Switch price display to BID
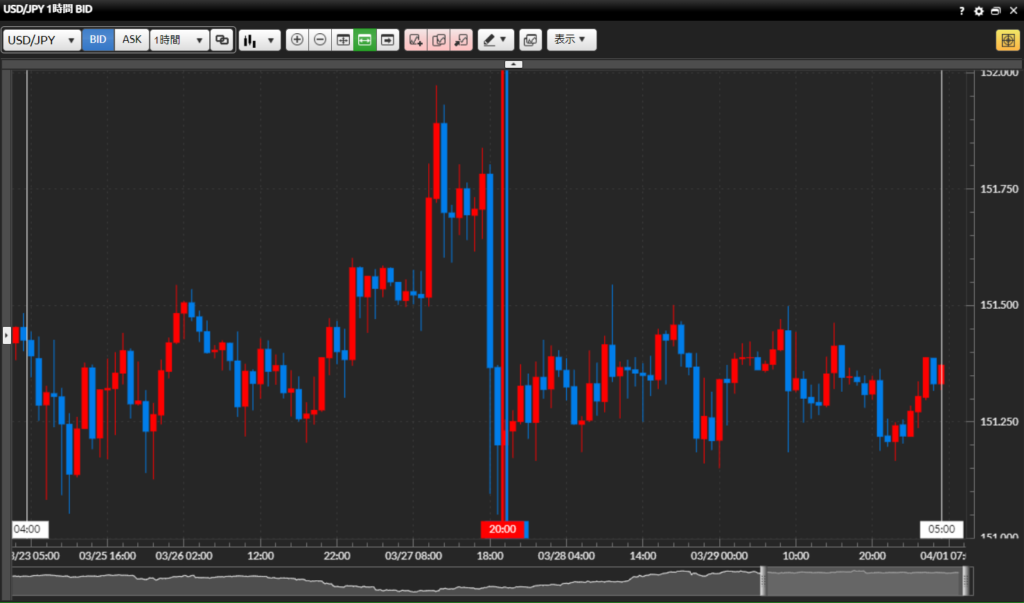Screen dimensions: 1024x603 98,40
